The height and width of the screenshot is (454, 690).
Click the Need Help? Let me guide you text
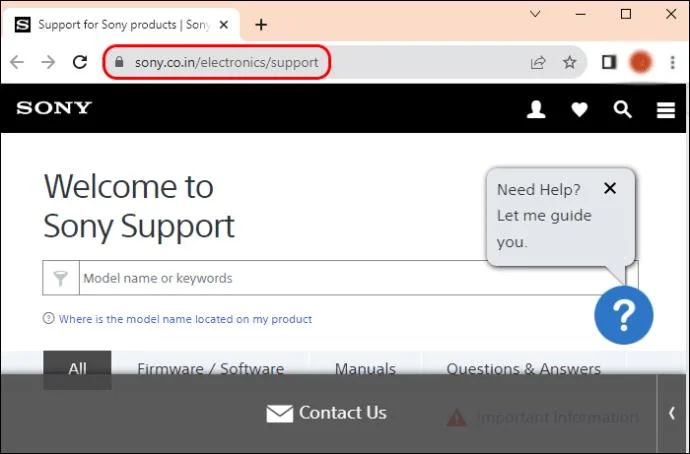pos(544,216)
